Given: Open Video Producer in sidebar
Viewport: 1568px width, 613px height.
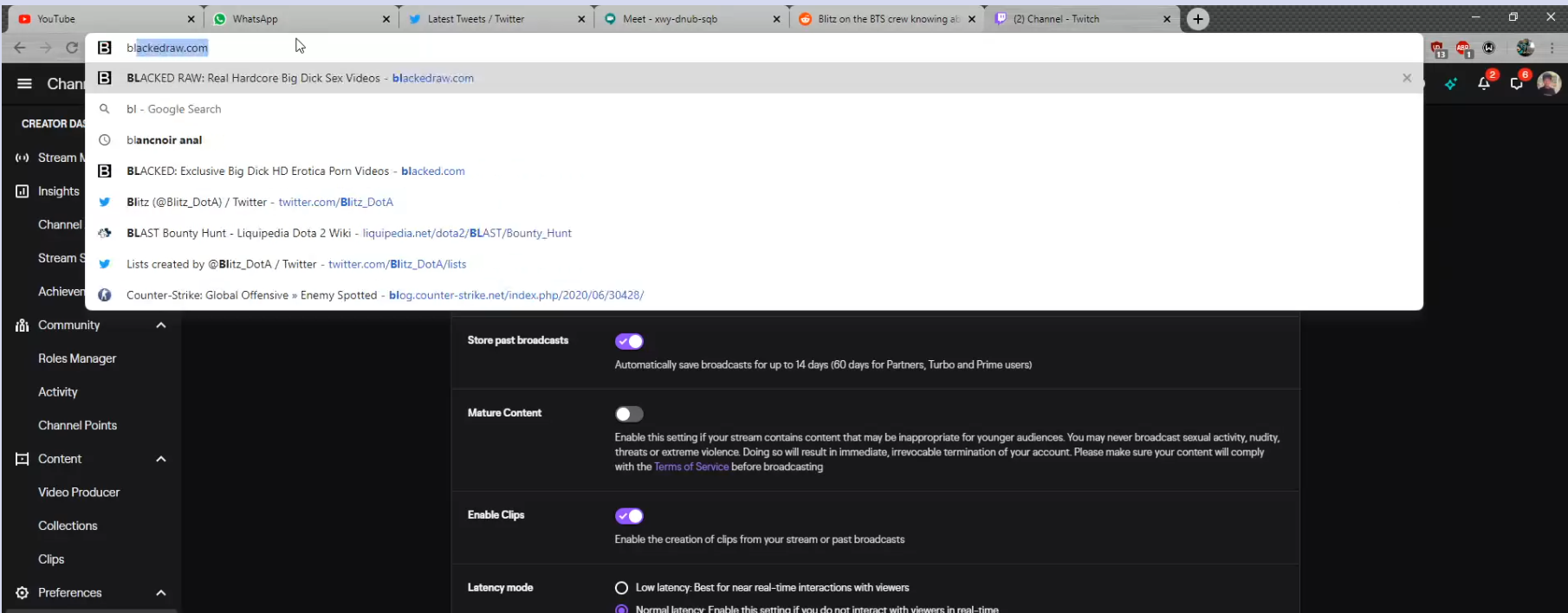Looking at the screenshot, I should tap(79, 493).
